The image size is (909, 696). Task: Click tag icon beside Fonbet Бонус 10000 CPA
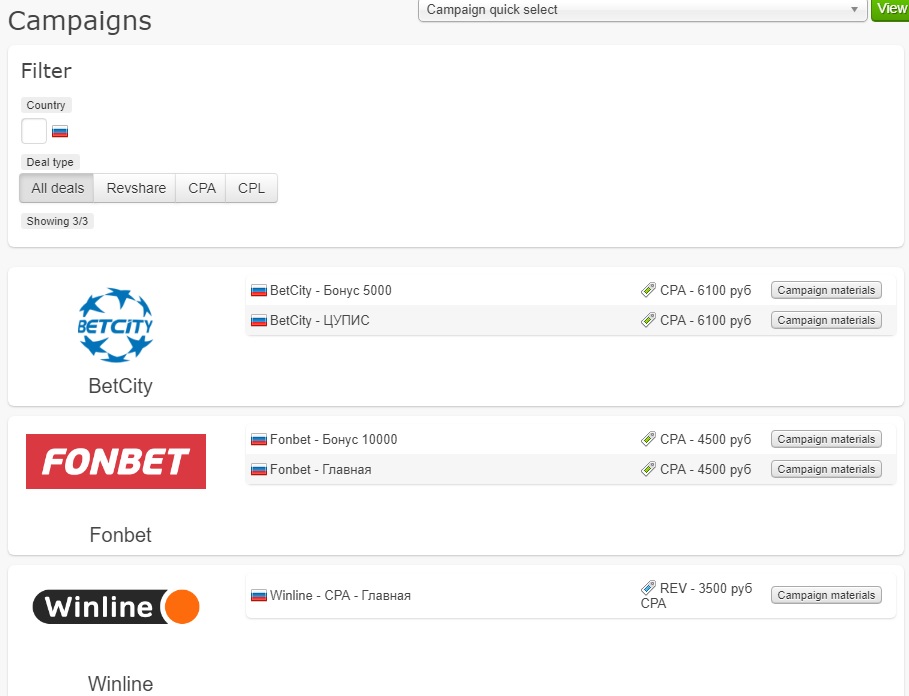tap(648, 440)
